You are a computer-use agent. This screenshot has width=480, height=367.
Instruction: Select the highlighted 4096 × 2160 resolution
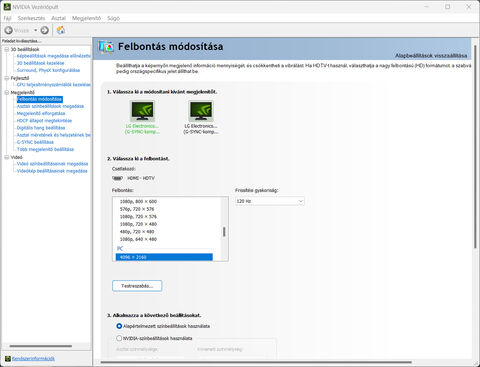(164, 257)
